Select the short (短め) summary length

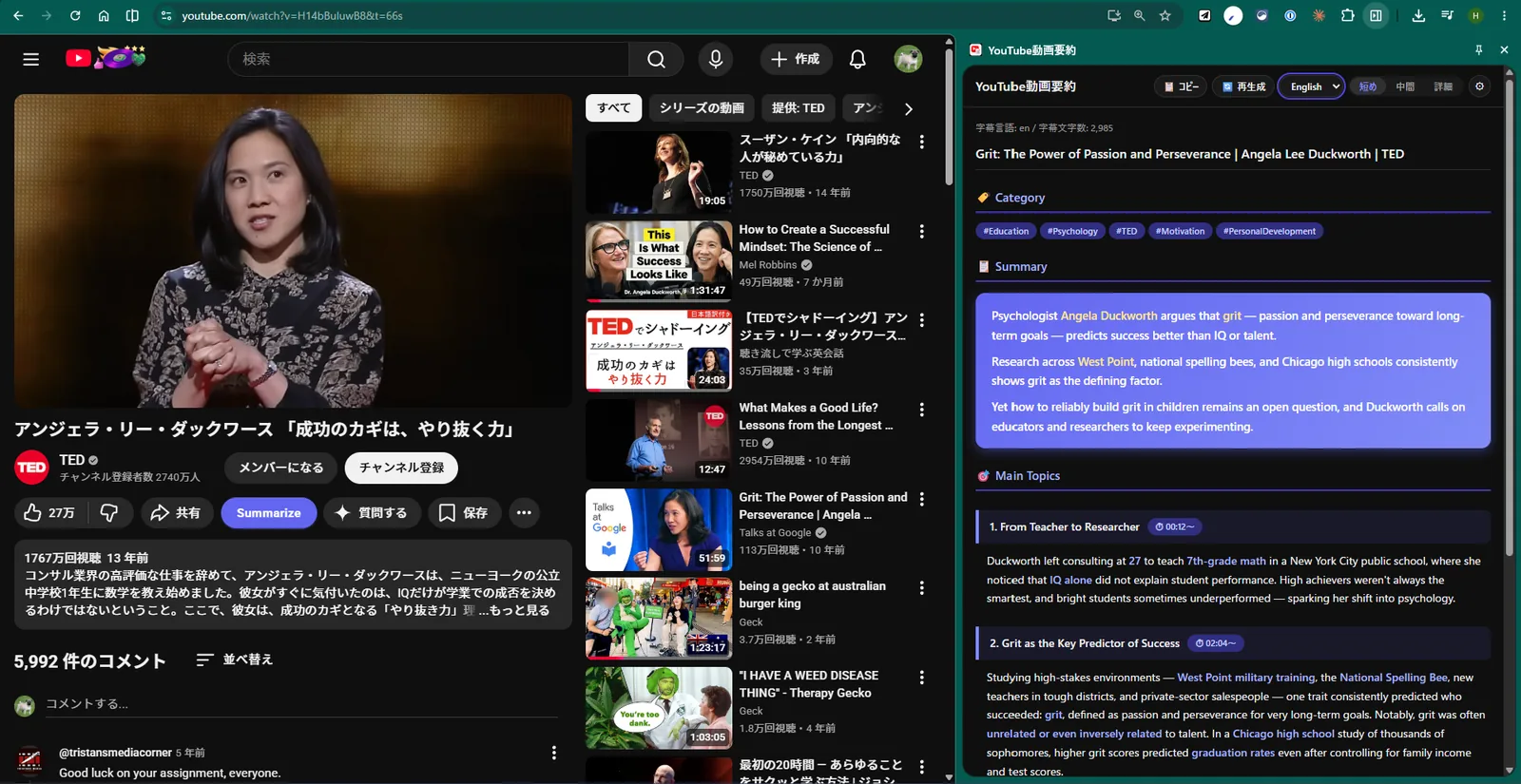[x=1367, y=86]
